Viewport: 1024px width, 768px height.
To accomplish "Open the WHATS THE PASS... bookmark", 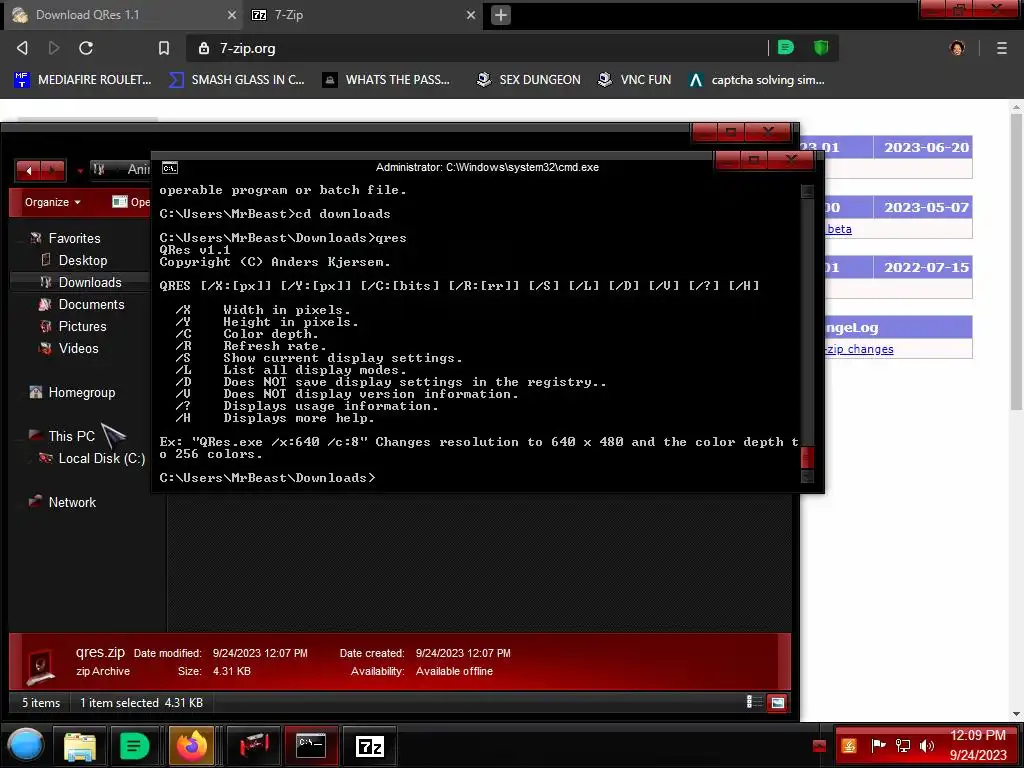I will coord(387,80).
